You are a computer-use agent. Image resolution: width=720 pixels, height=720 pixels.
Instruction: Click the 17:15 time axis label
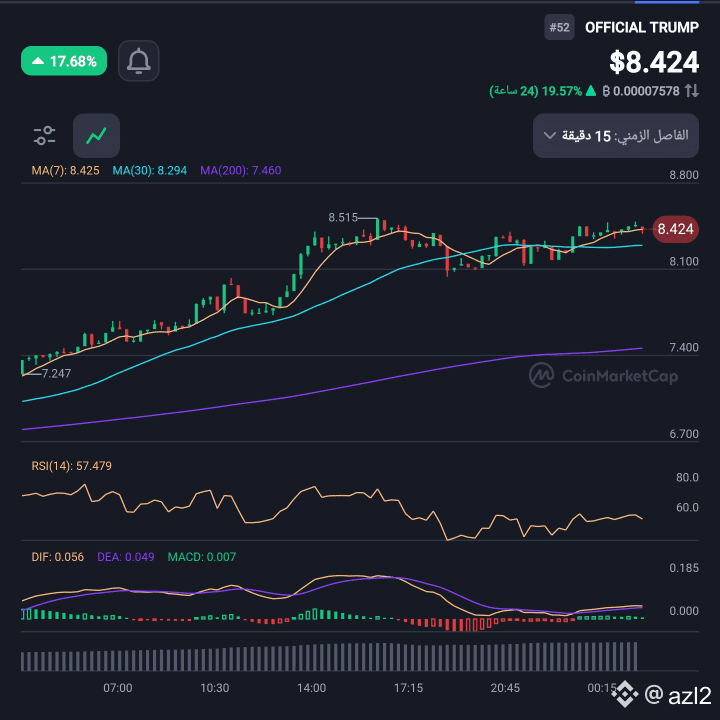[x=408, y=687]
